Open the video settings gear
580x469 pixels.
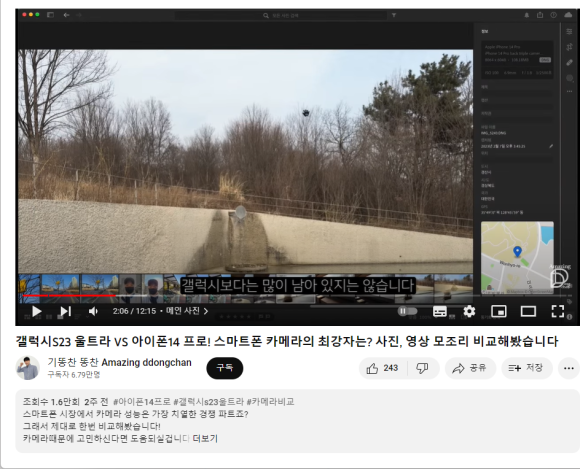[469, 311]
